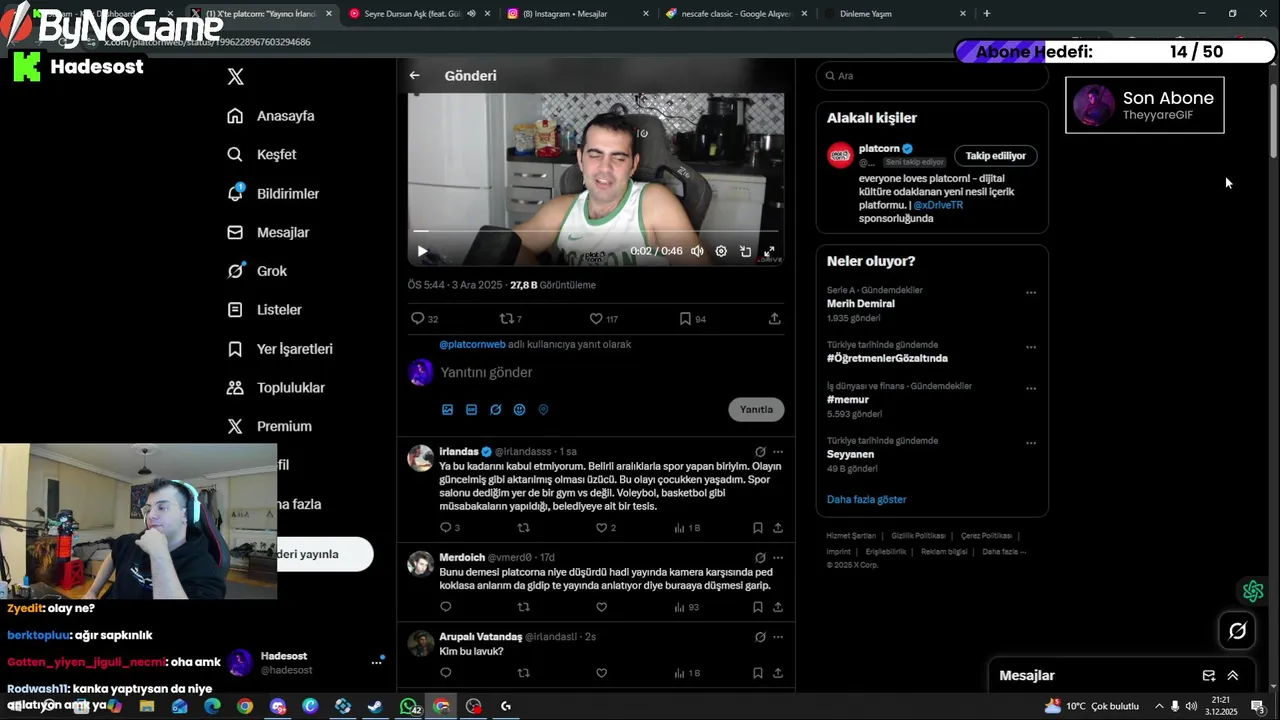This screenshot has width=1280, height=720.
Task: Open the @xDriveTR link
Action: pyautogui.click(x=938, y=205)
